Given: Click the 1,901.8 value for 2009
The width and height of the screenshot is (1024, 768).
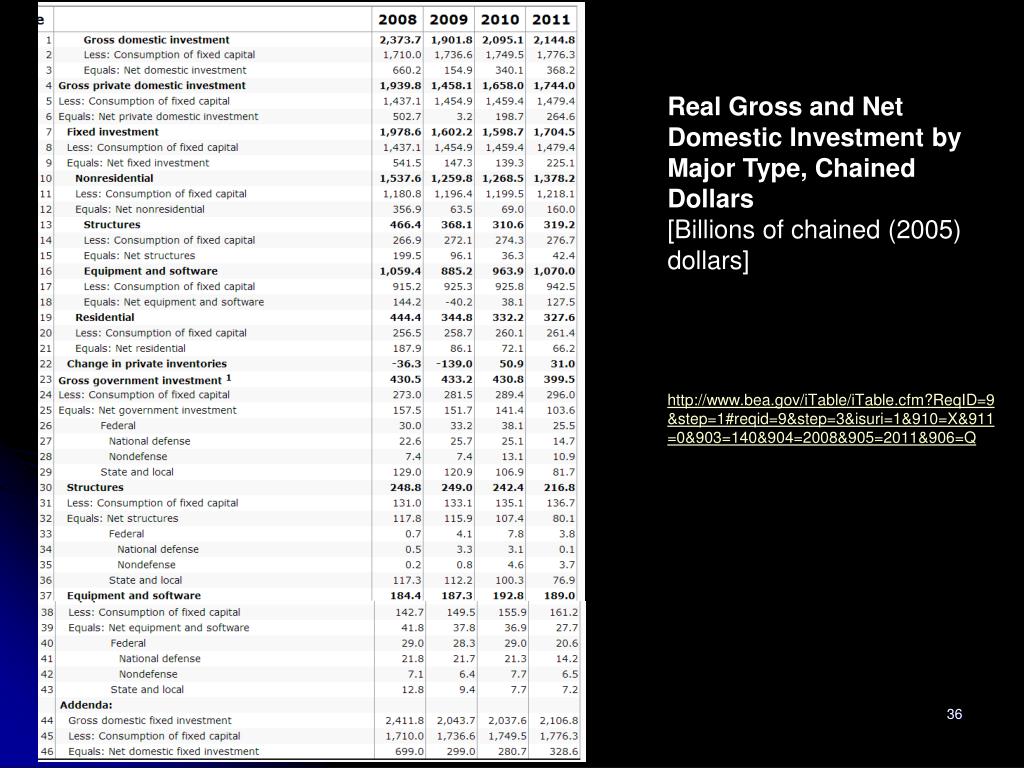Looking at the screenshot, I should click(451, 40).
